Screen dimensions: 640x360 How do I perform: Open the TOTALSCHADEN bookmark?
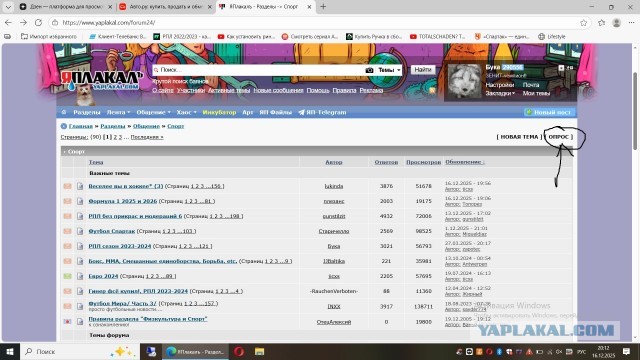(x=438, y=36)
